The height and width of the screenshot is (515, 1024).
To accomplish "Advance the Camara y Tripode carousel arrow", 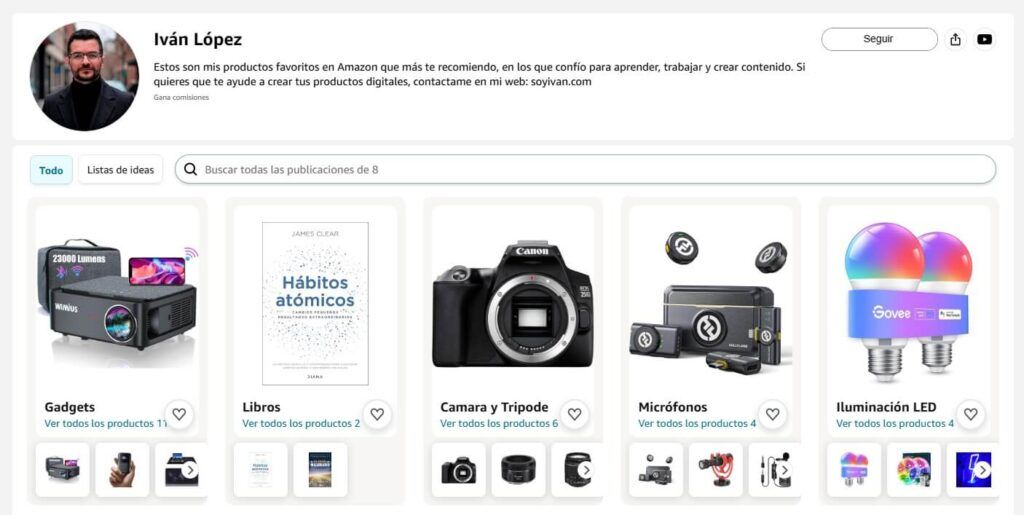I will tap(586, 470).
